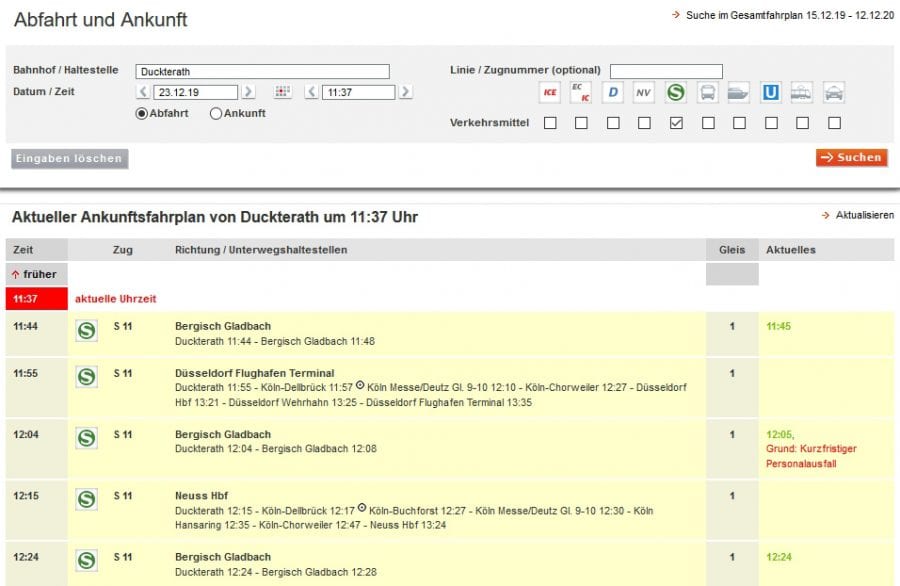Viewport: 900px width, 586px height.
Task: Show earlier departures via früher
Action: (35, 274)
